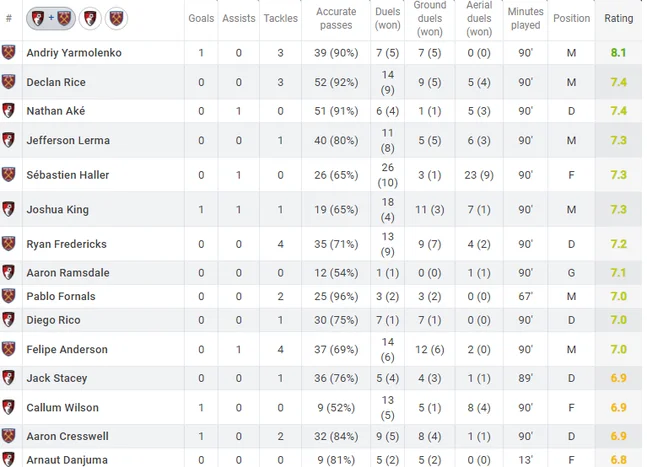Open Jefferson Lerma player profile
The width and height of the screenshot is (647, 467).
pos(68,141)
